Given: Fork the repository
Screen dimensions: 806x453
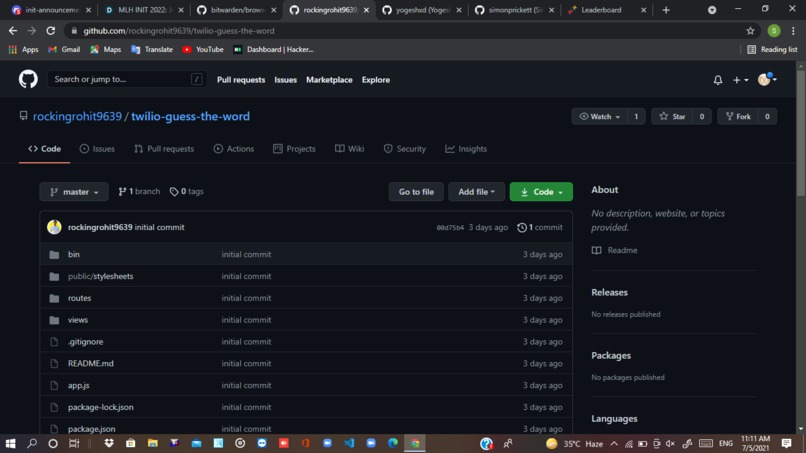Looking at the screenshot, I should pyautogui.click(x=738, y=117).
